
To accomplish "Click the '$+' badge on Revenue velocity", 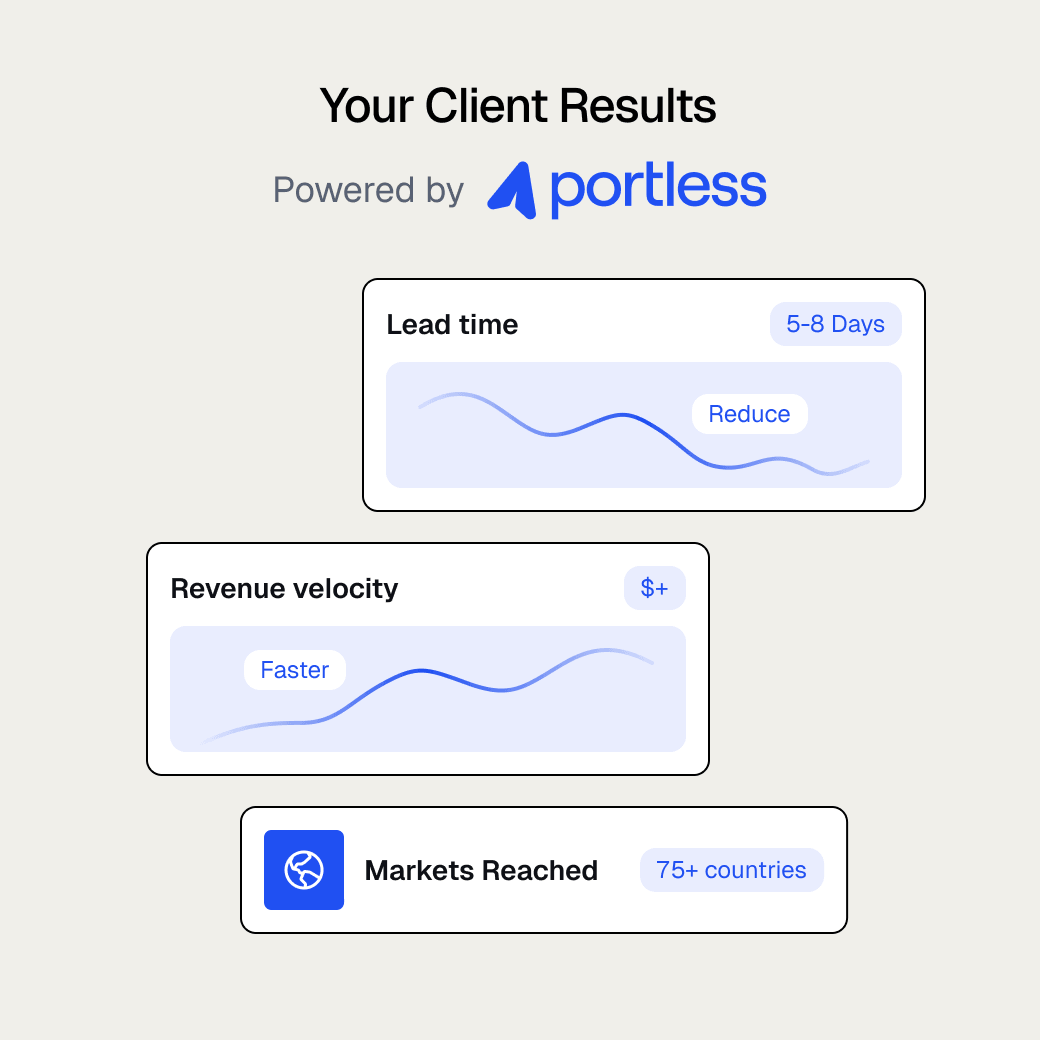I will click(654, 588).
